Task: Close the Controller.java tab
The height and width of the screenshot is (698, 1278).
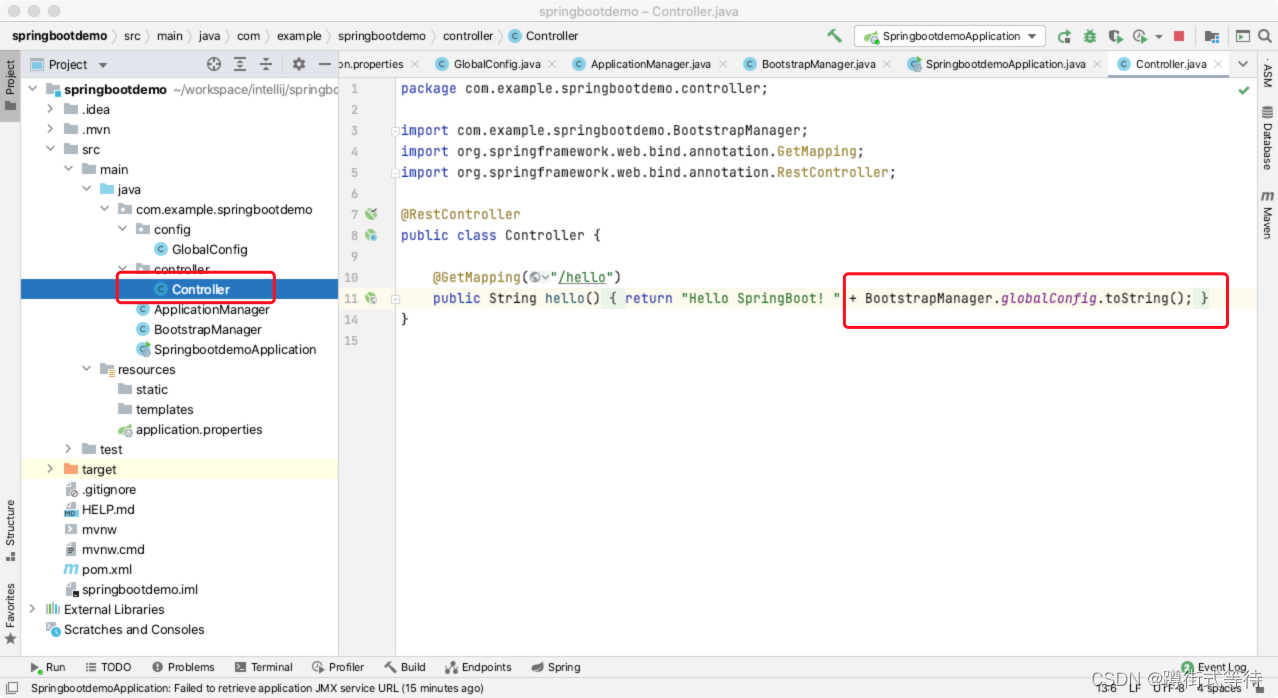Action: (1216, 64)
